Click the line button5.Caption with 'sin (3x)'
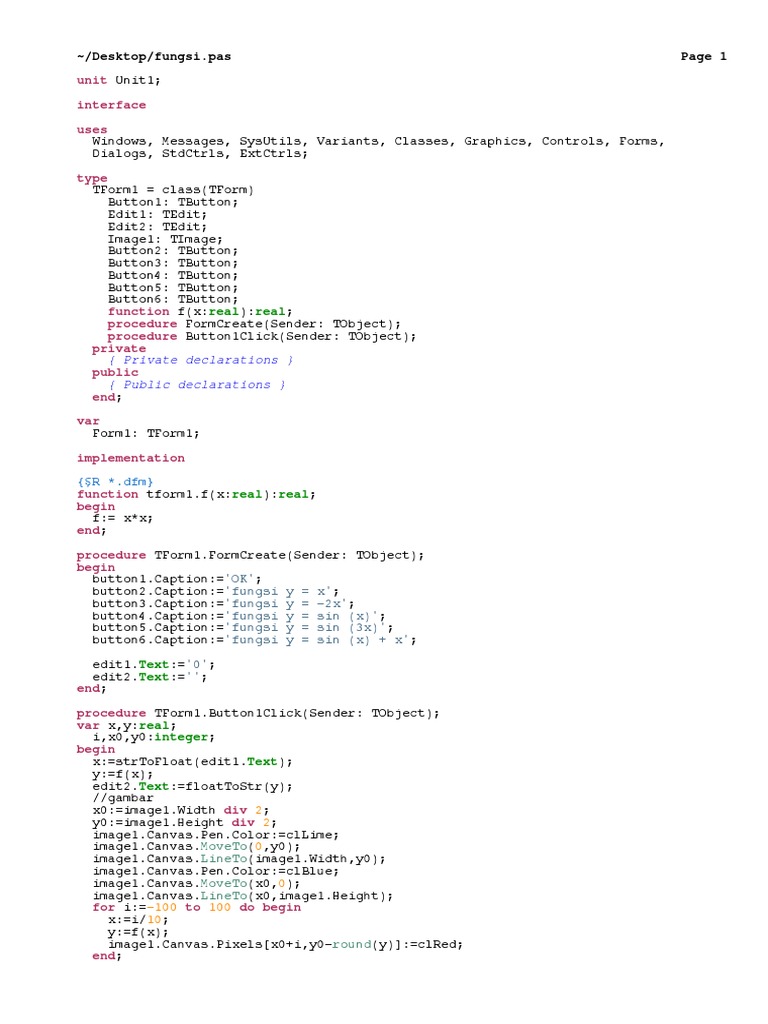This screenshot has height=1024, width=768. click(x=242, y=628)
